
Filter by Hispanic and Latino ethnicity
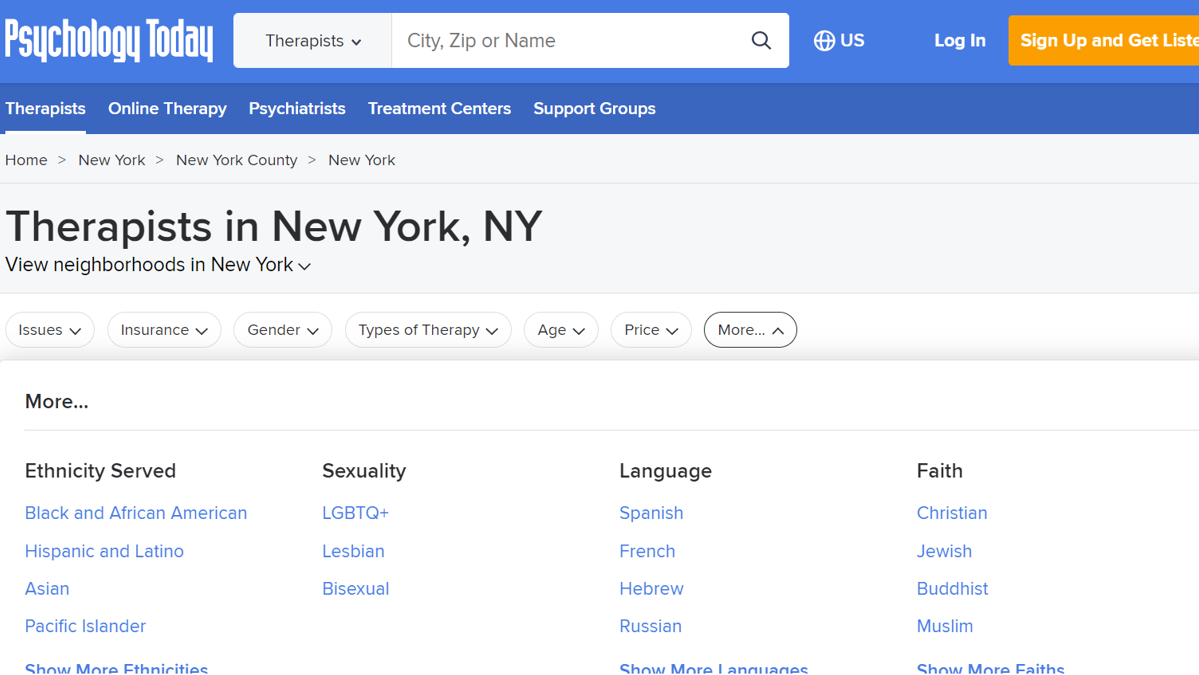pos(104,551)
